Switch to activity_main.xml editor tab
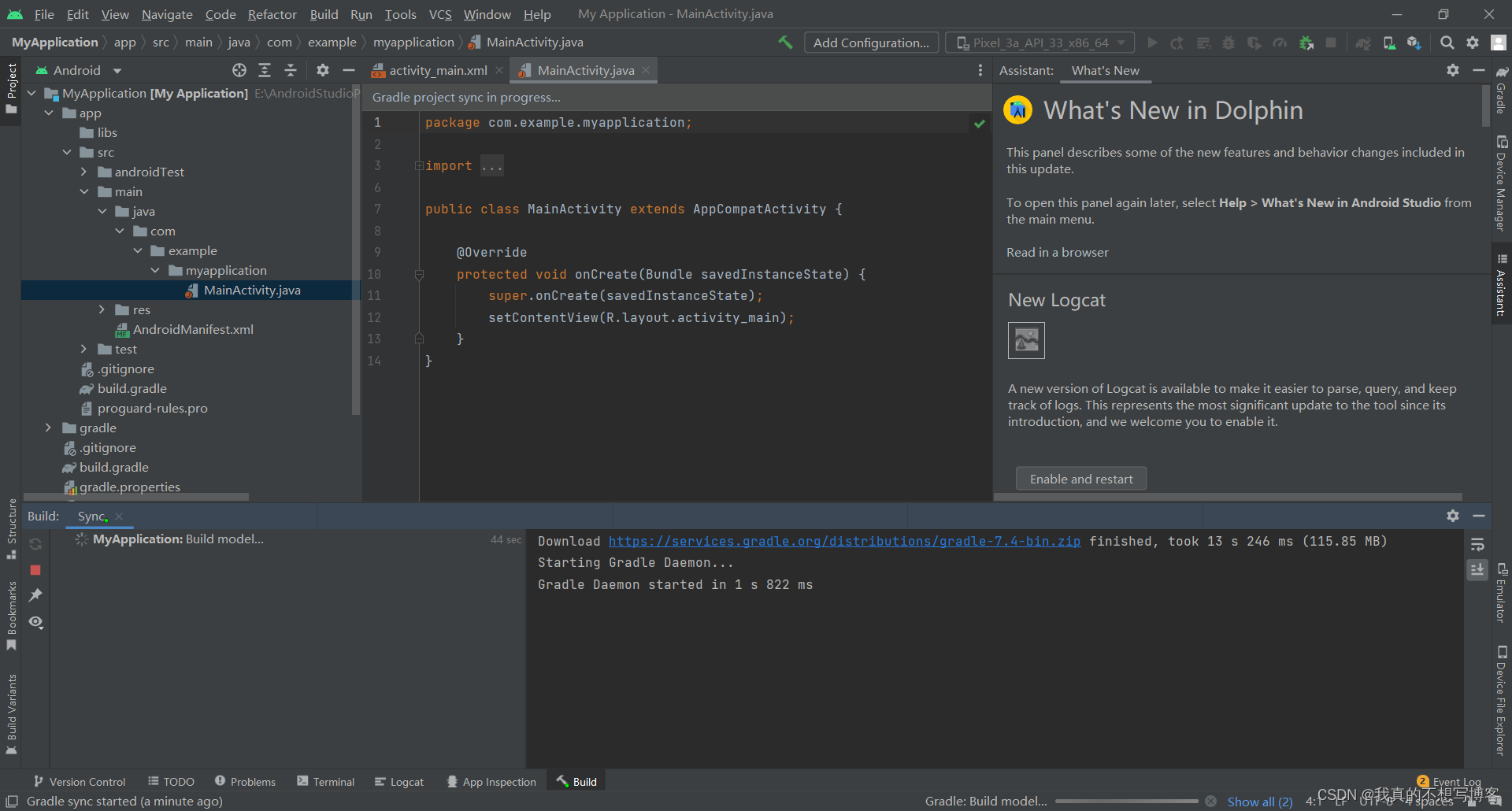 (438, 70)
